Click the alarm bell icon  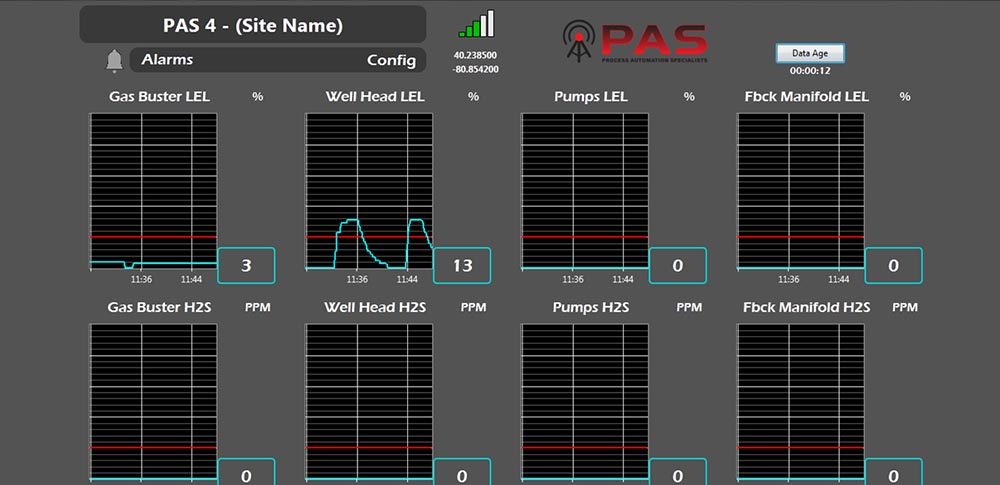(x=114, y=61)
